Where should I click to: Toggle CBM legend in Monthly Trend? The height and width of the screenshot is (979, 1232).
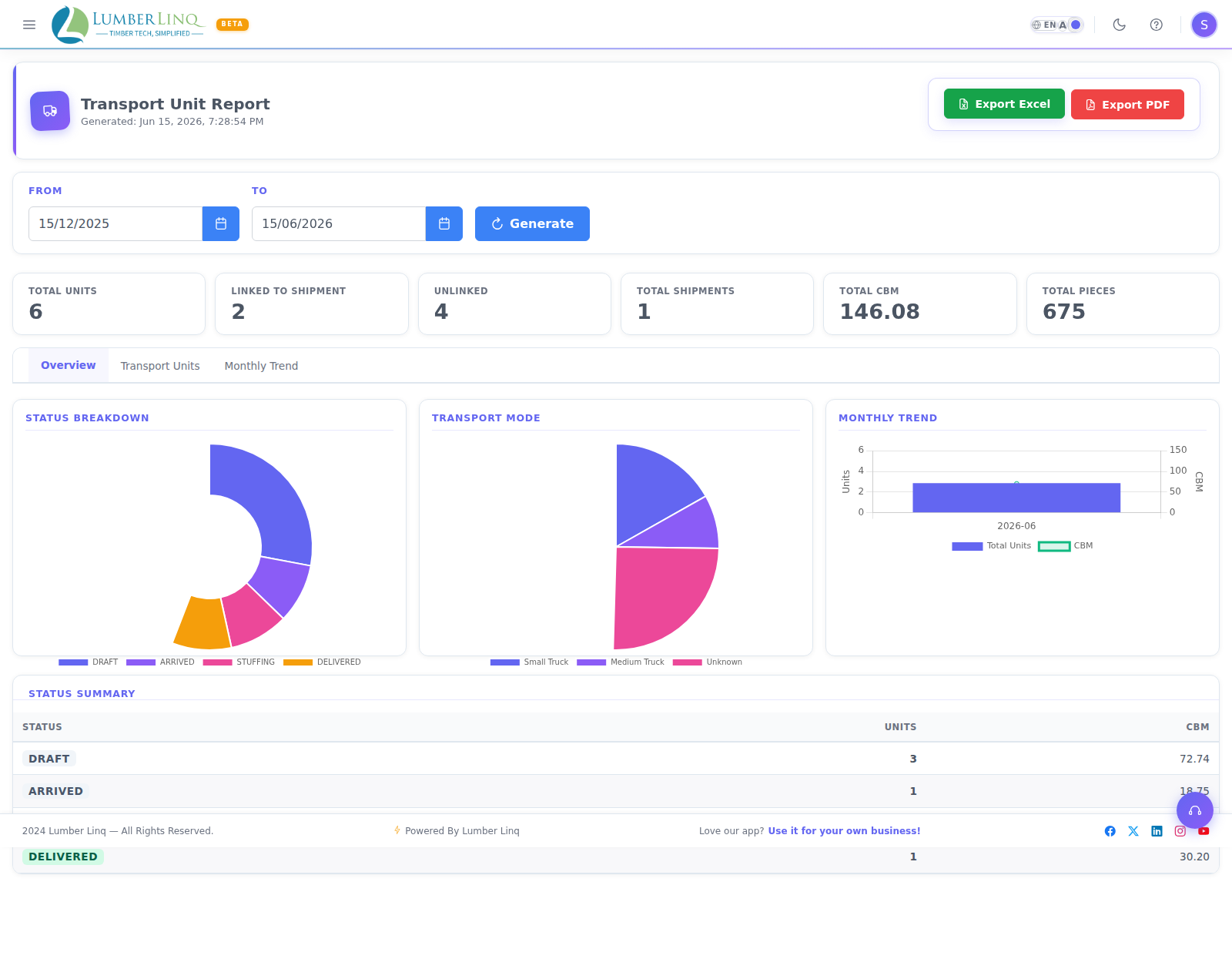pos(1066,546)
